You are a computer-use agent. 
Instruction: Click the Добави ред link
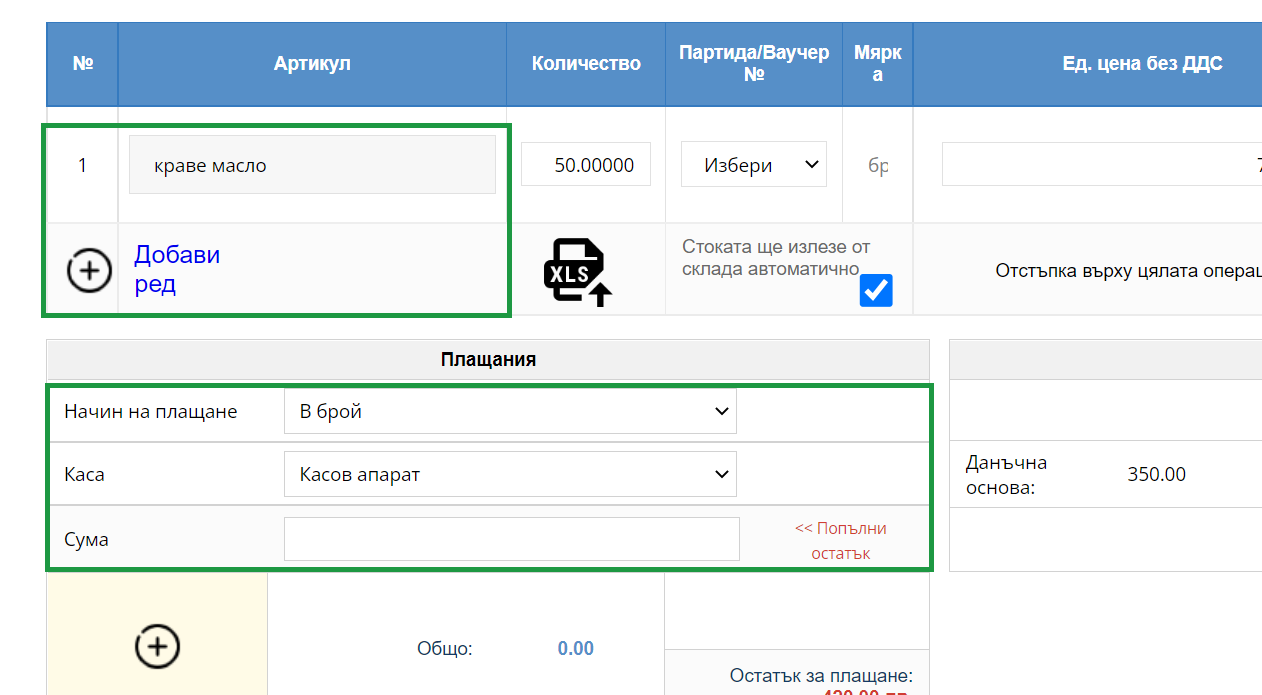(177, 269)
